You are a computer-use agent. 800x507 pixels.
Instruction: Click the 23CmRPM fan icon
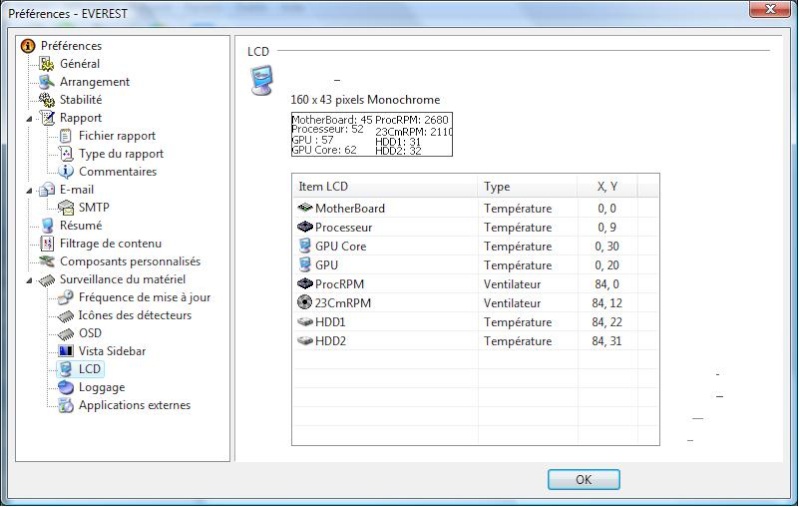click(305, 302)
